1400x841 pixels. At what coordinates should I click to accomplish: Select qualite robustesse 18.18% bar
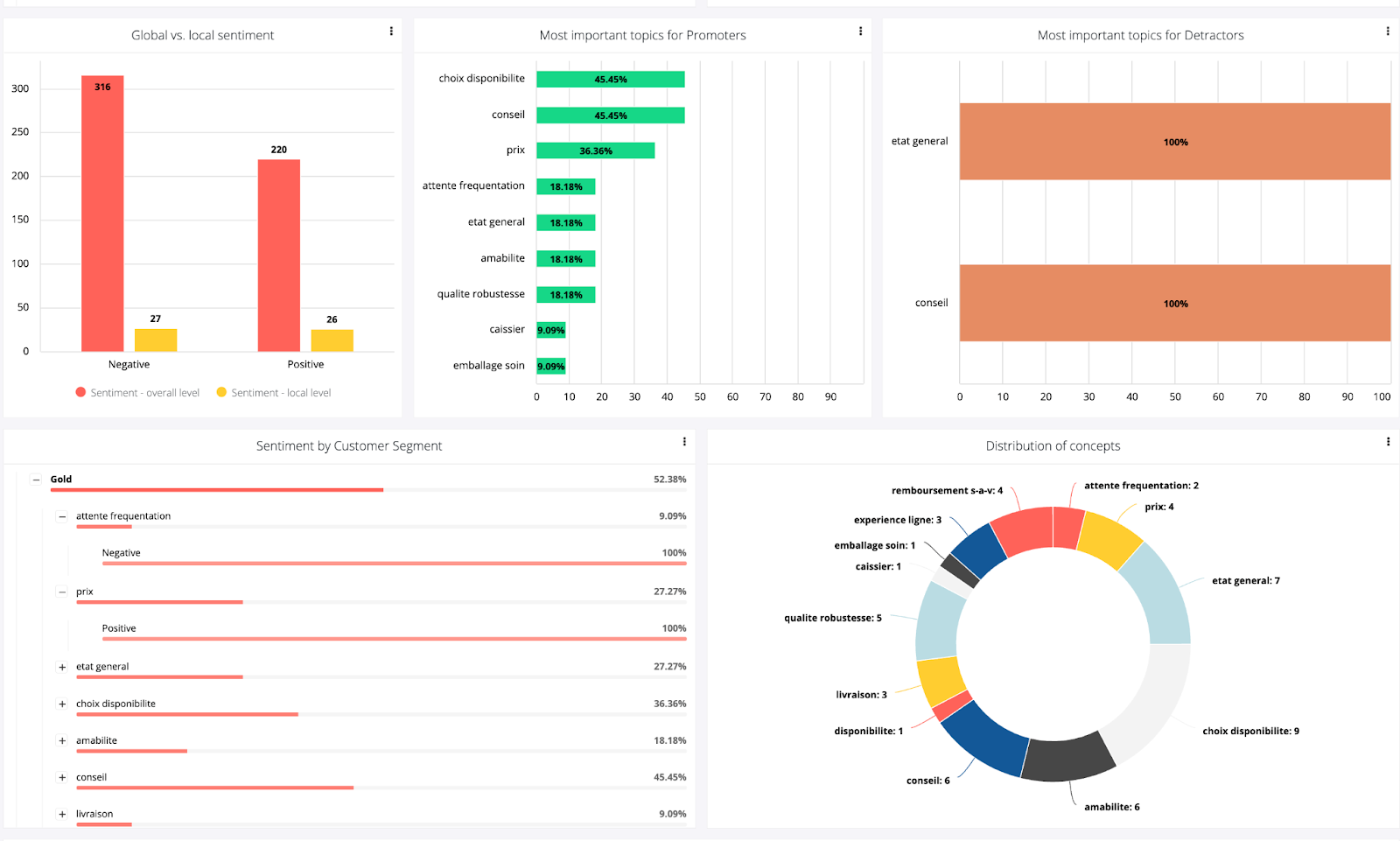[x=566, y=295]
